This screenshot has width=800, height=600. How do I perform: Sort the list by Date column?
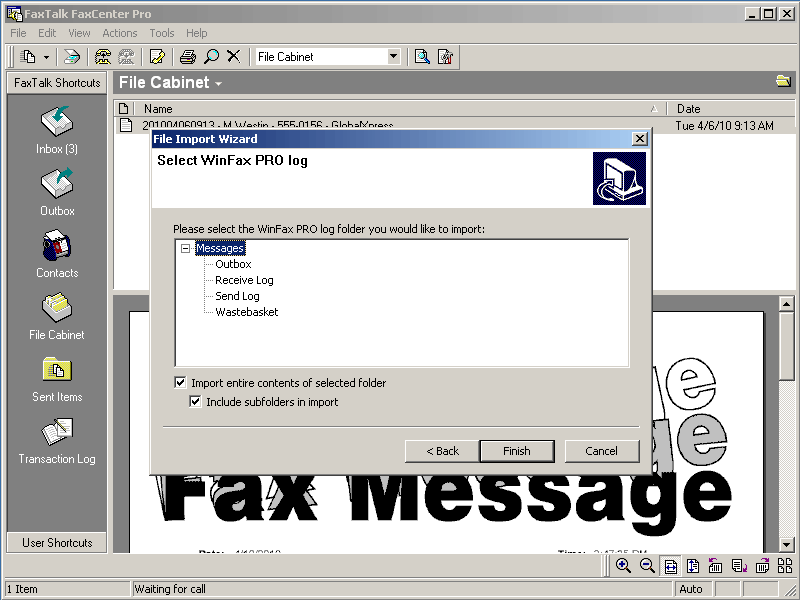click(x=731, y=109)
